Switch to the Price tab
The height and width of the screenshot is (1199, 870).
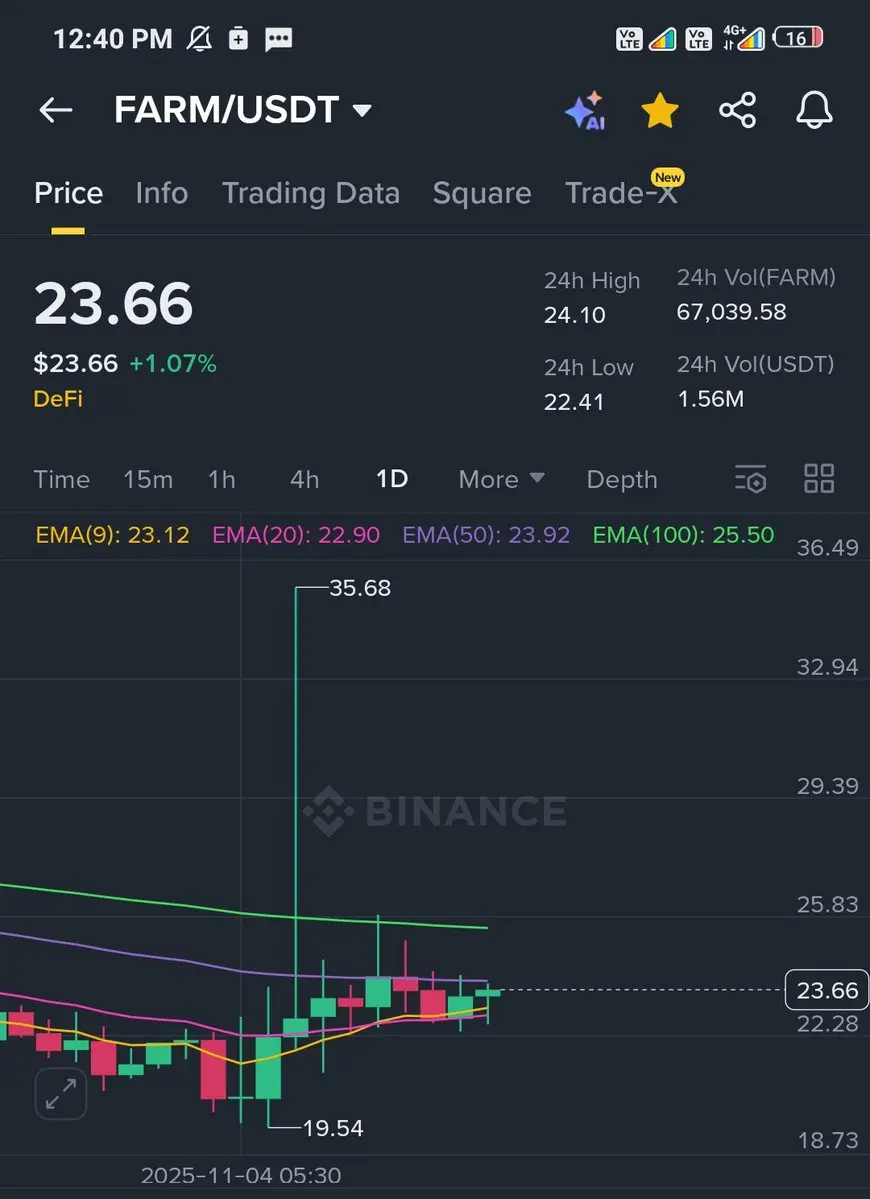tap(68, 193)
